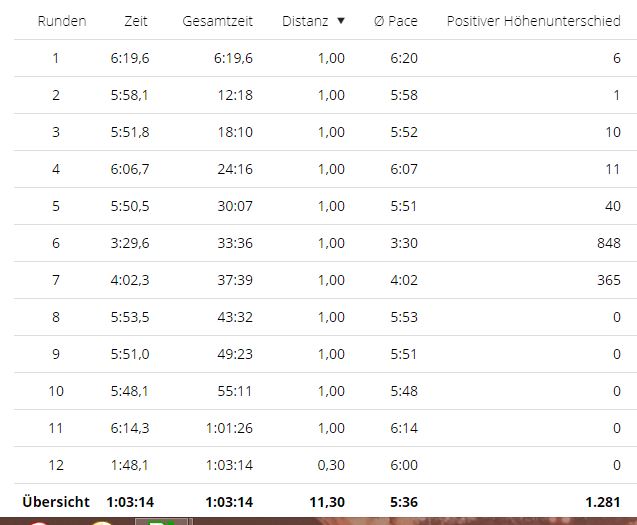Image resolution: width=637 pixels, height=525 pixels.
Task: Click the pace 6:07 in lap 4
Action: 403,169
